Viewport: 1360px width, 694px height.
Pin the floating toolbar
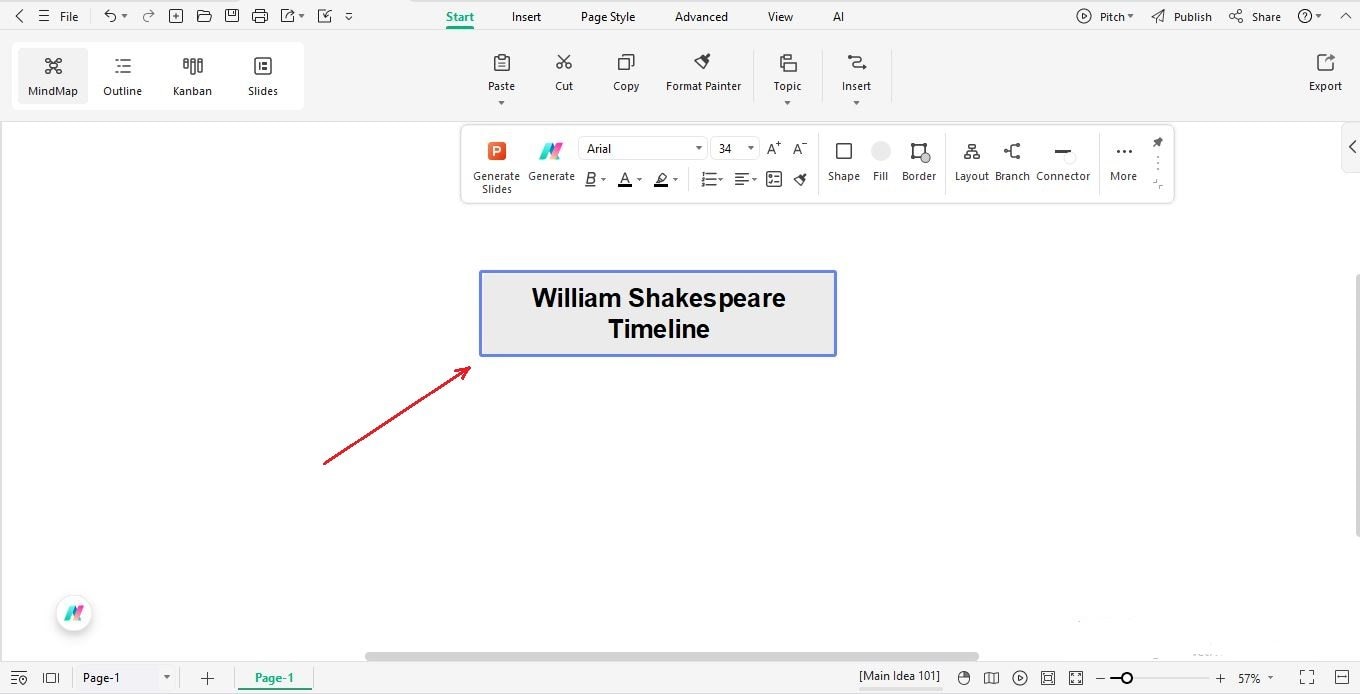coord(1158,142)
